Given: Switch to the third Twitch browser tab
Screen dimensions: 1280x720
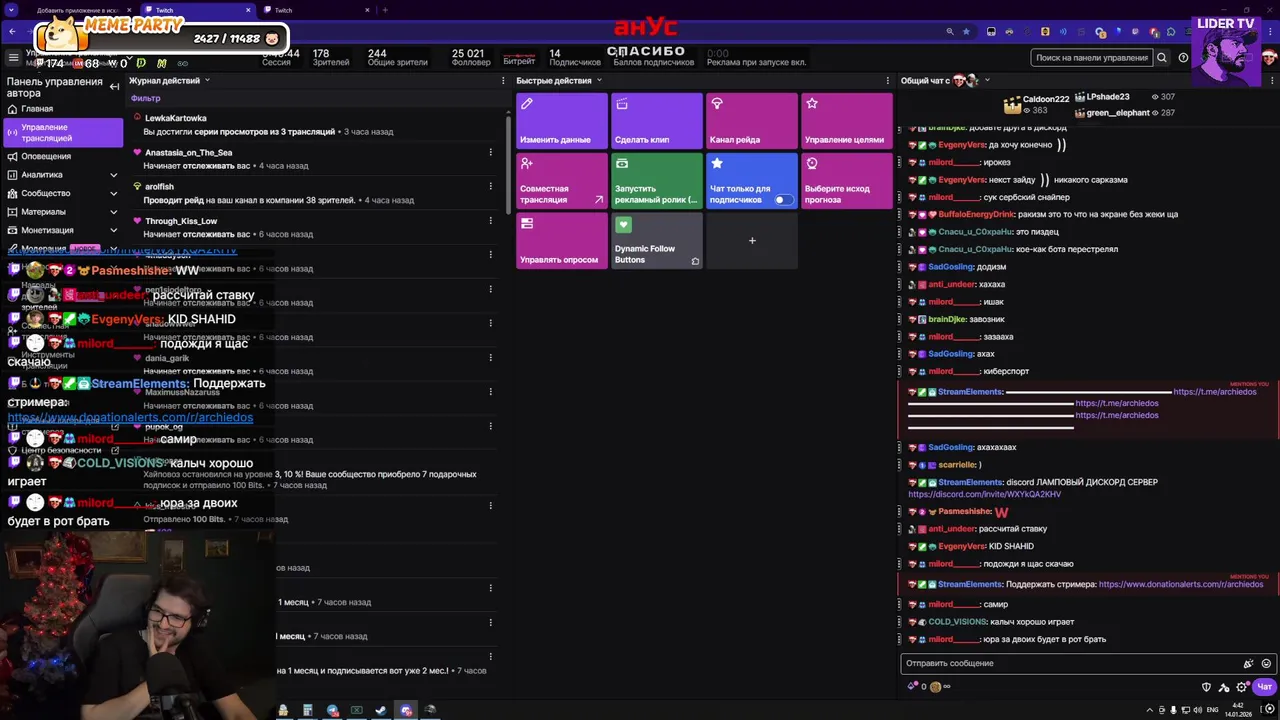Looking at the screenshot, I should [x=318, y=10].
